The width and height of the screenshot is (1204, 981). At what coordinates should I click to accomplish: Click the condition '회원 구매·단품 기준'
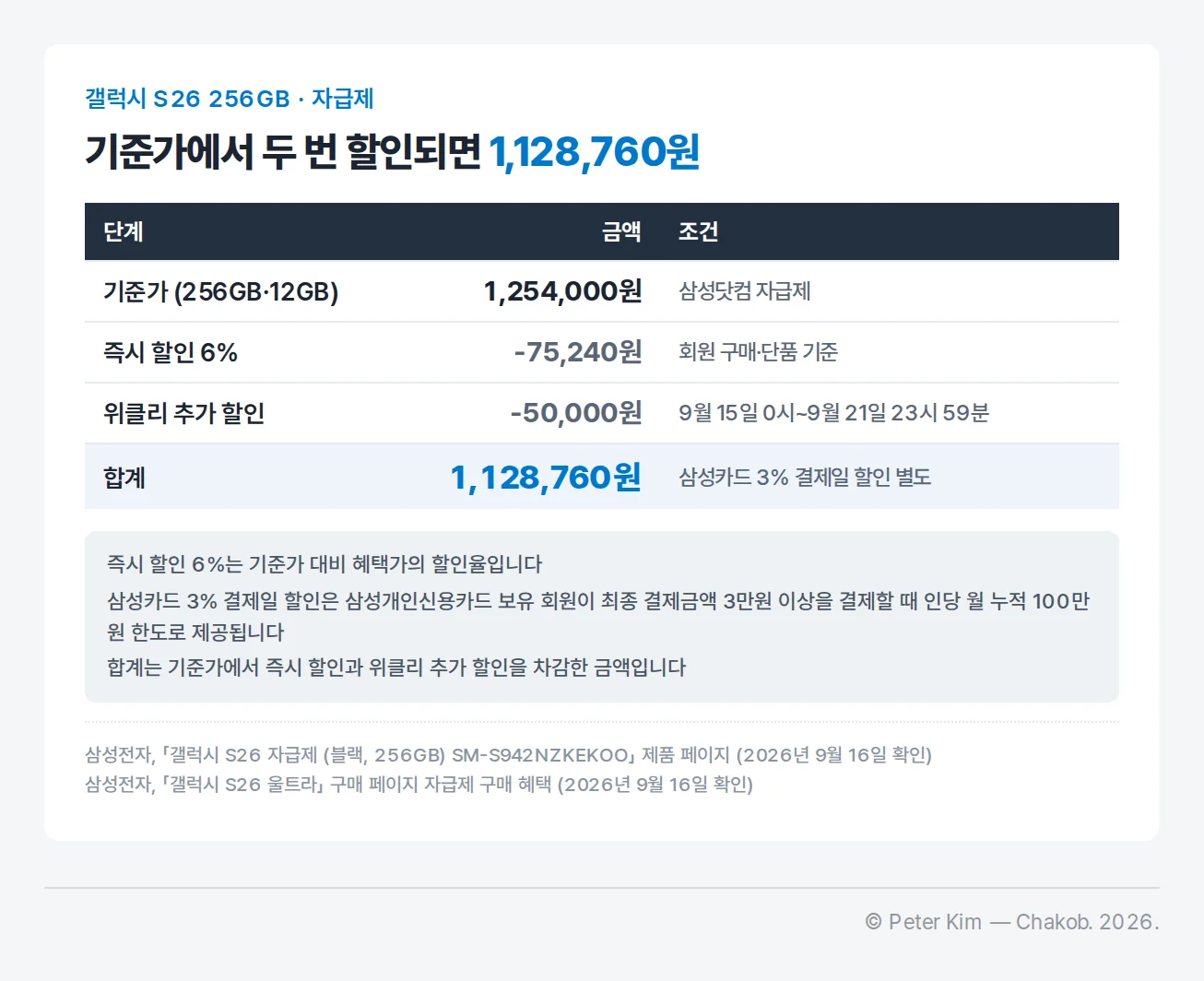[758, 352]
